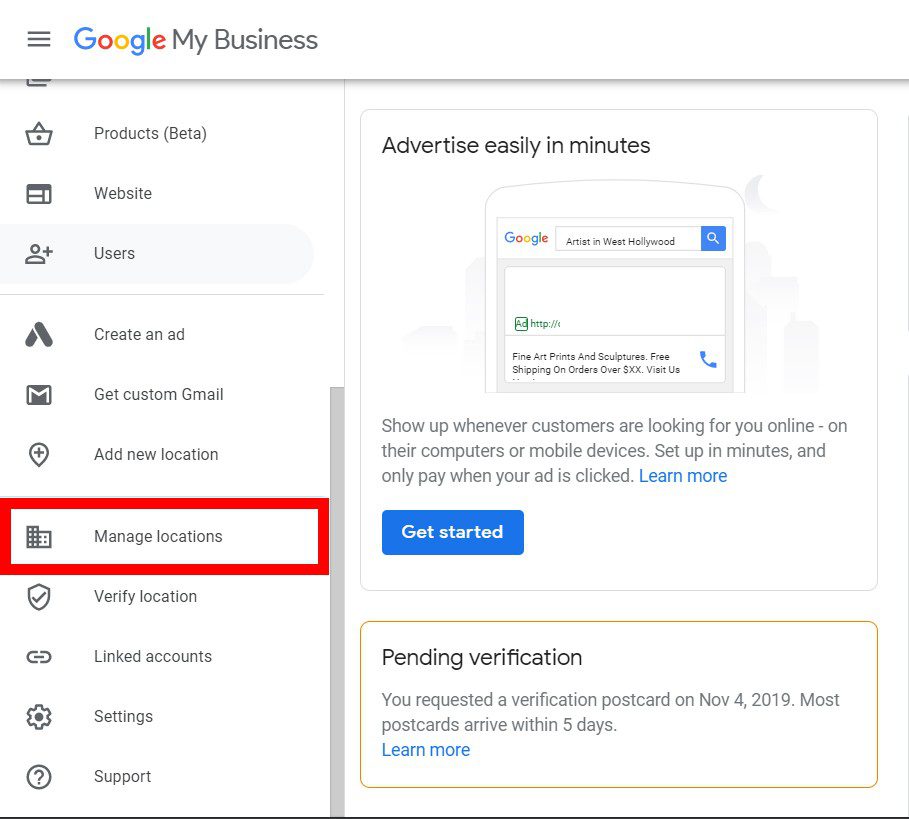Click the Linked accounts chain icon
The height and width of the screenshot is (819, 909).
click(x=39, y=657)
